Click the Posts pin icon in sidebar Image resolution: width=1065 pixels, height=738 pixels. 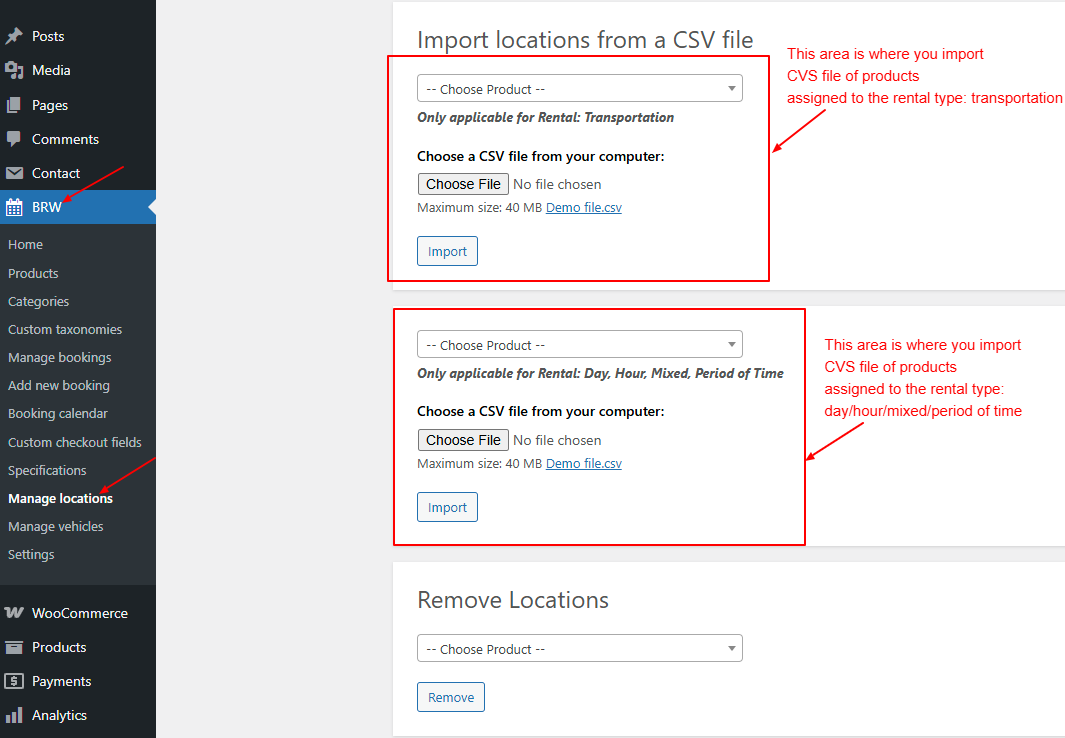click(x=14, y=36)
